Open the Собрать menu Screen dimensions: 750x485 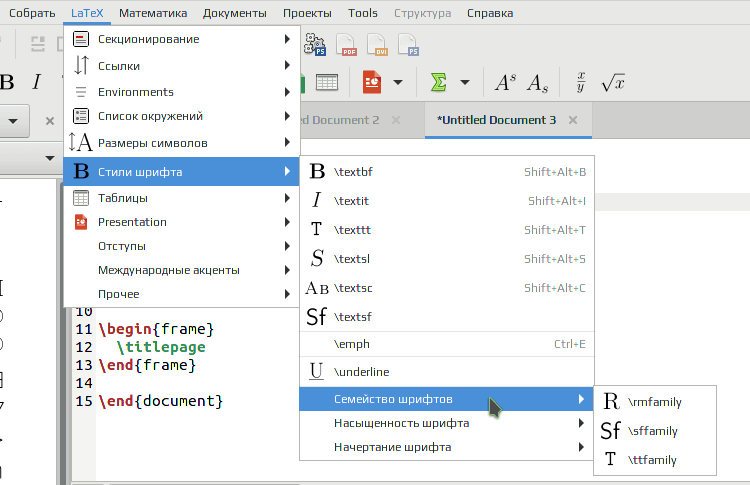tap(32, 13)
